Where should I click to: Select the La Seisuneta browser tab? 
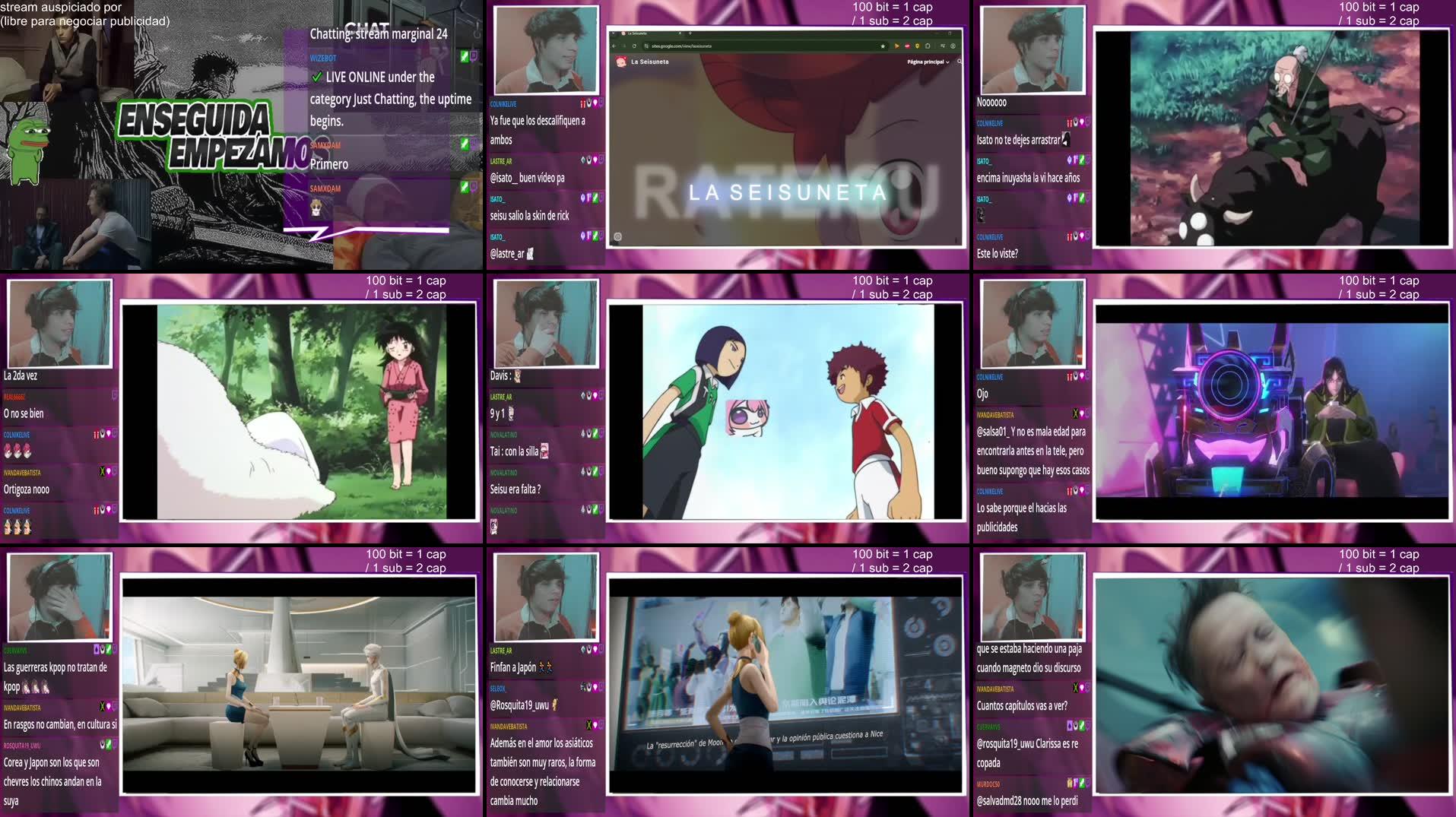(x=651, y=33)
